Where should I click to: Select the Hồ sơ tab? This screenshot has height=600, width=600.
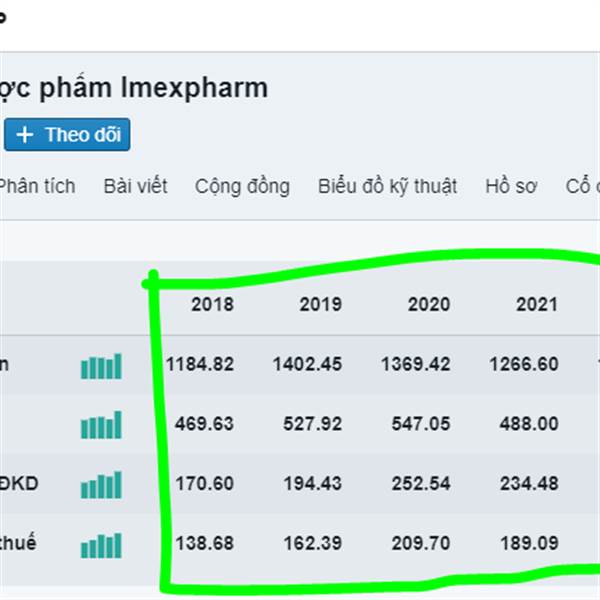click(x=511, y=186)
